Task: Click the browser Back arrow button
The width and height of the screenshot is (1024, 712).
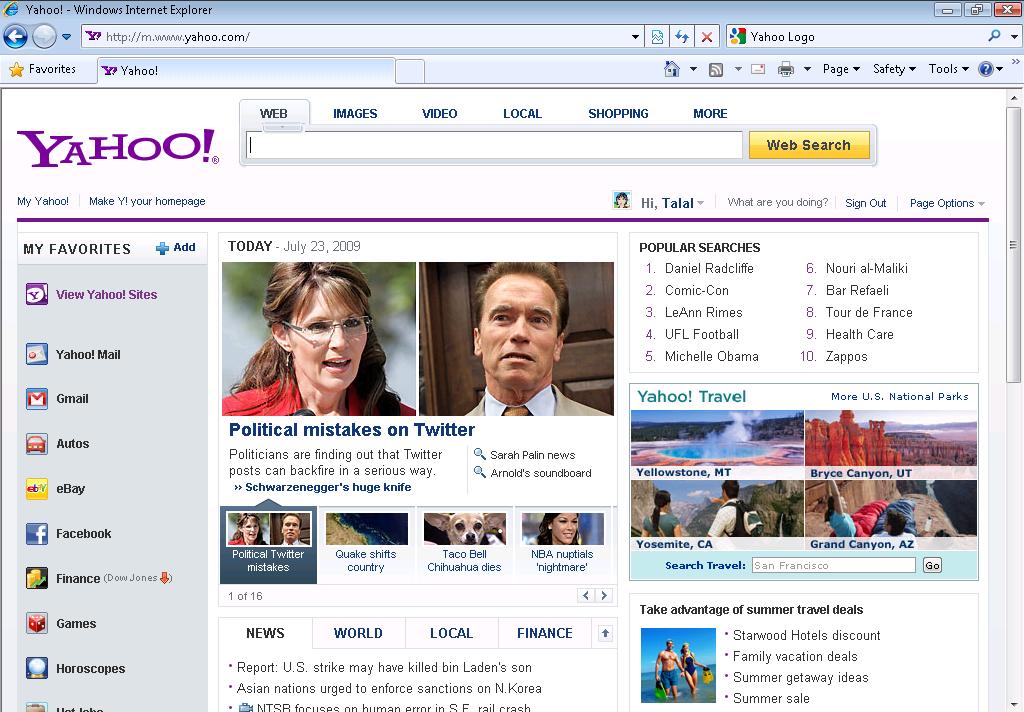Action: click(x=16, y=37)
